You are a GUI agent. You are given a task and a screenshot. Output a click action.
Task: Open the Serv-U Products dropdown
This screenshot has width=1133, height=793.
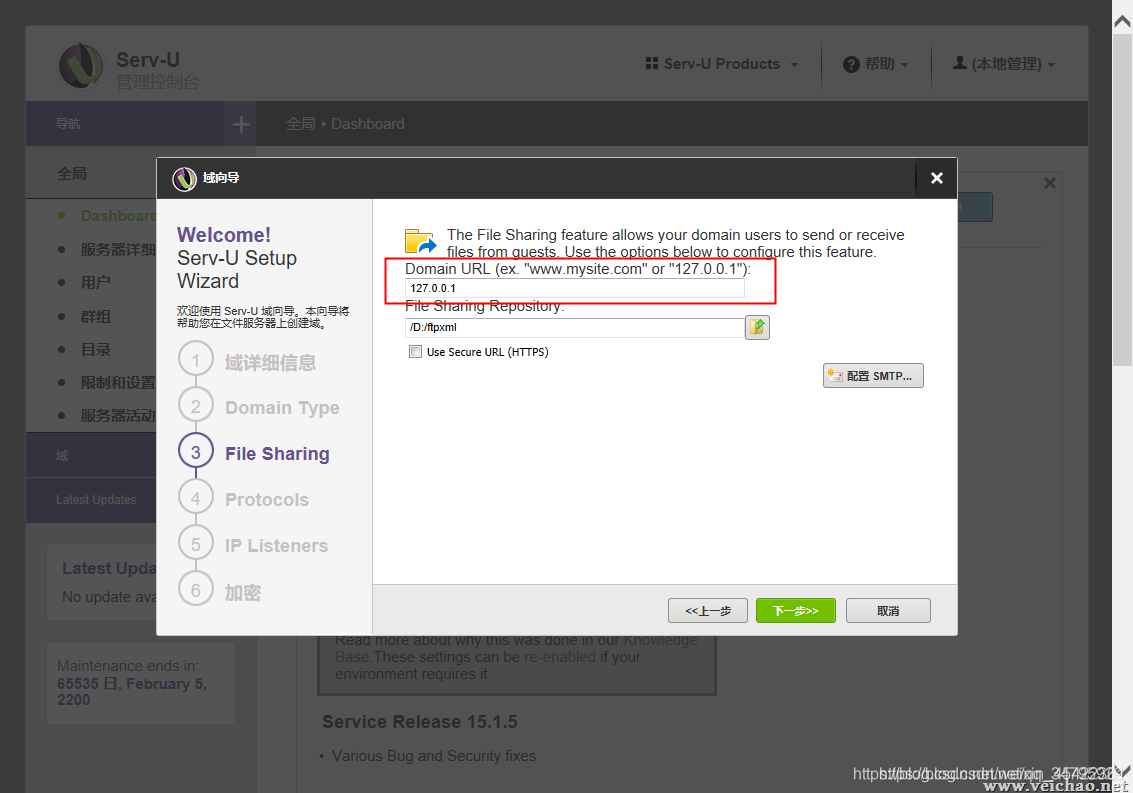[x=722, y=64]
